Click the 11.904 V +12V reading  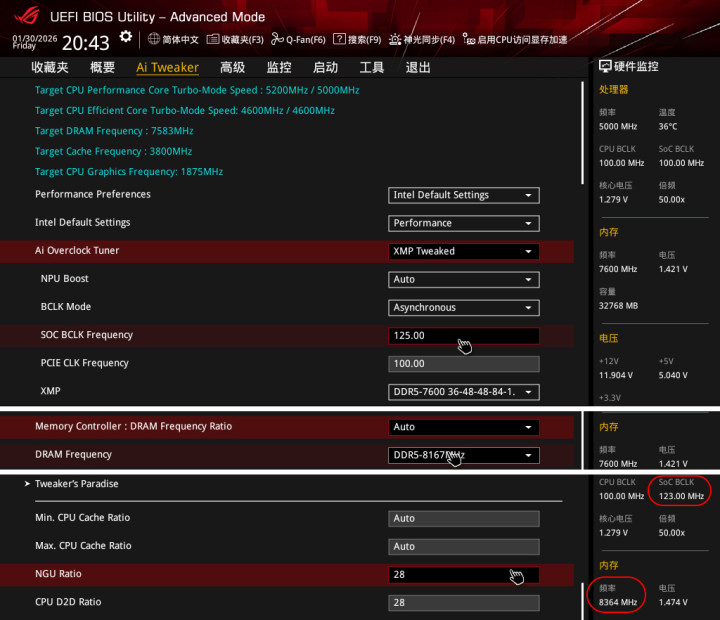[616, 375]
